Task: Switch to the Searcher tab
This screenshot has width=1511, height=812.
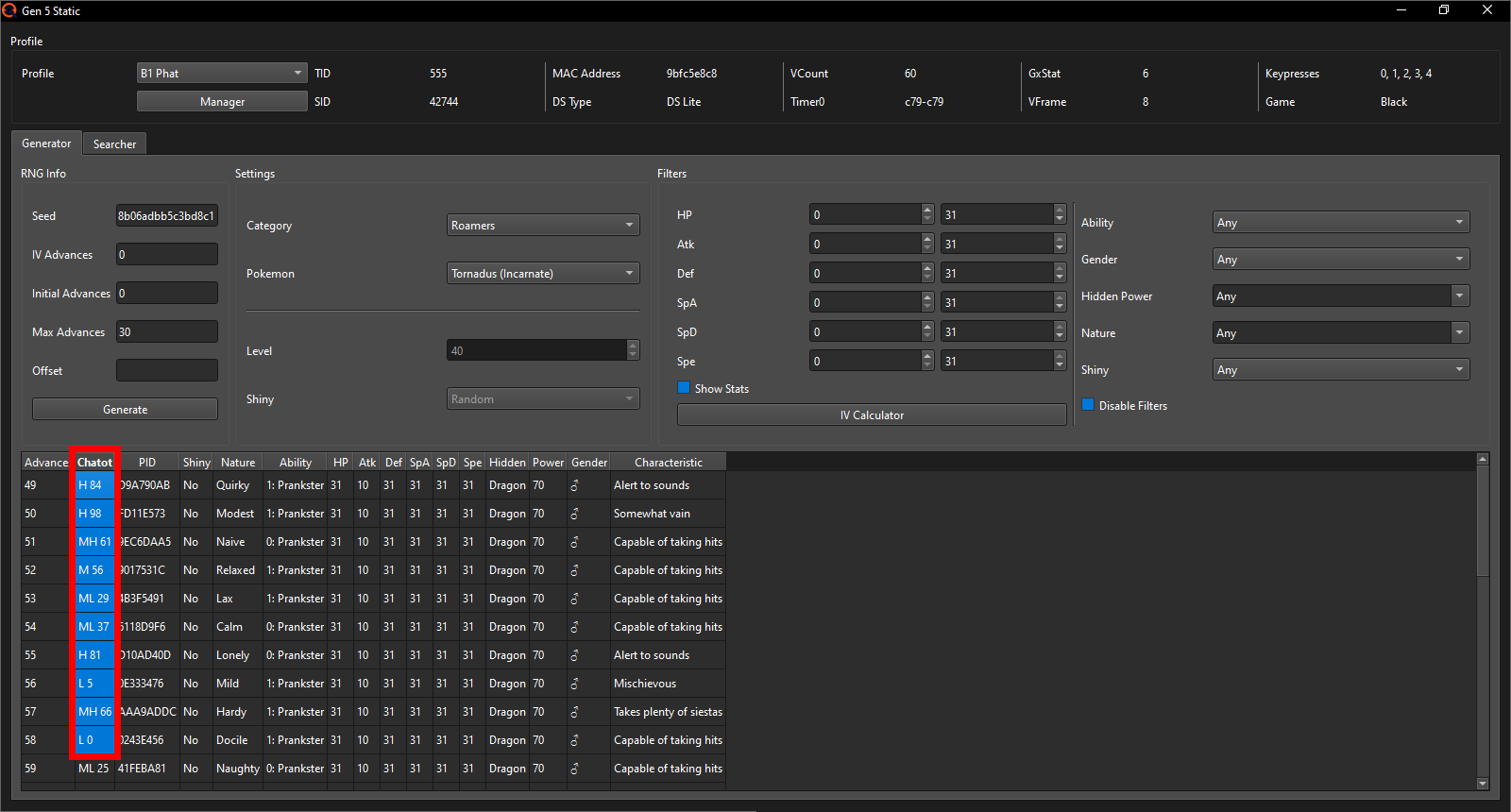Action: coord(114,144)
